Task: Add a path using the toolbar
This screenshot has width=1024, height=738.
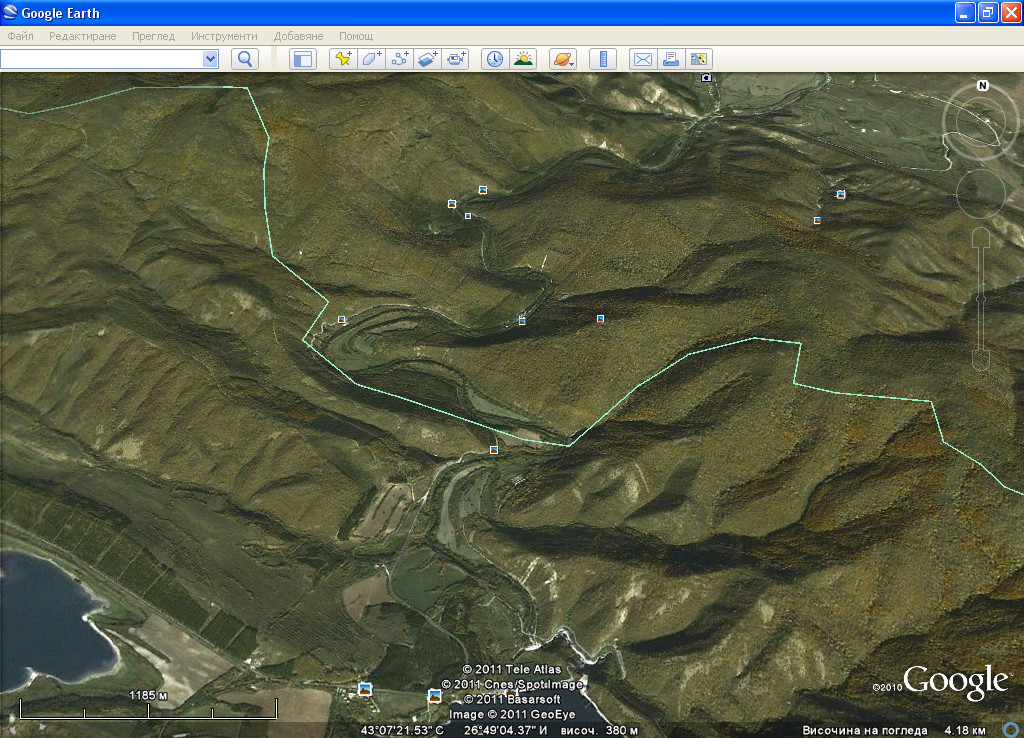Action: tap(400, 59)
